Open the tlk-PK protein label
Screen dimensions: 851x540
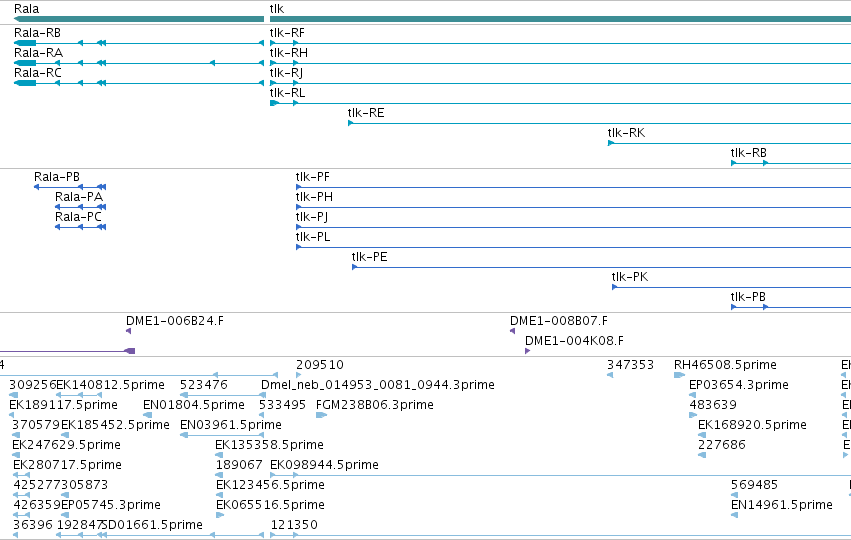click(x=630, y=278)
